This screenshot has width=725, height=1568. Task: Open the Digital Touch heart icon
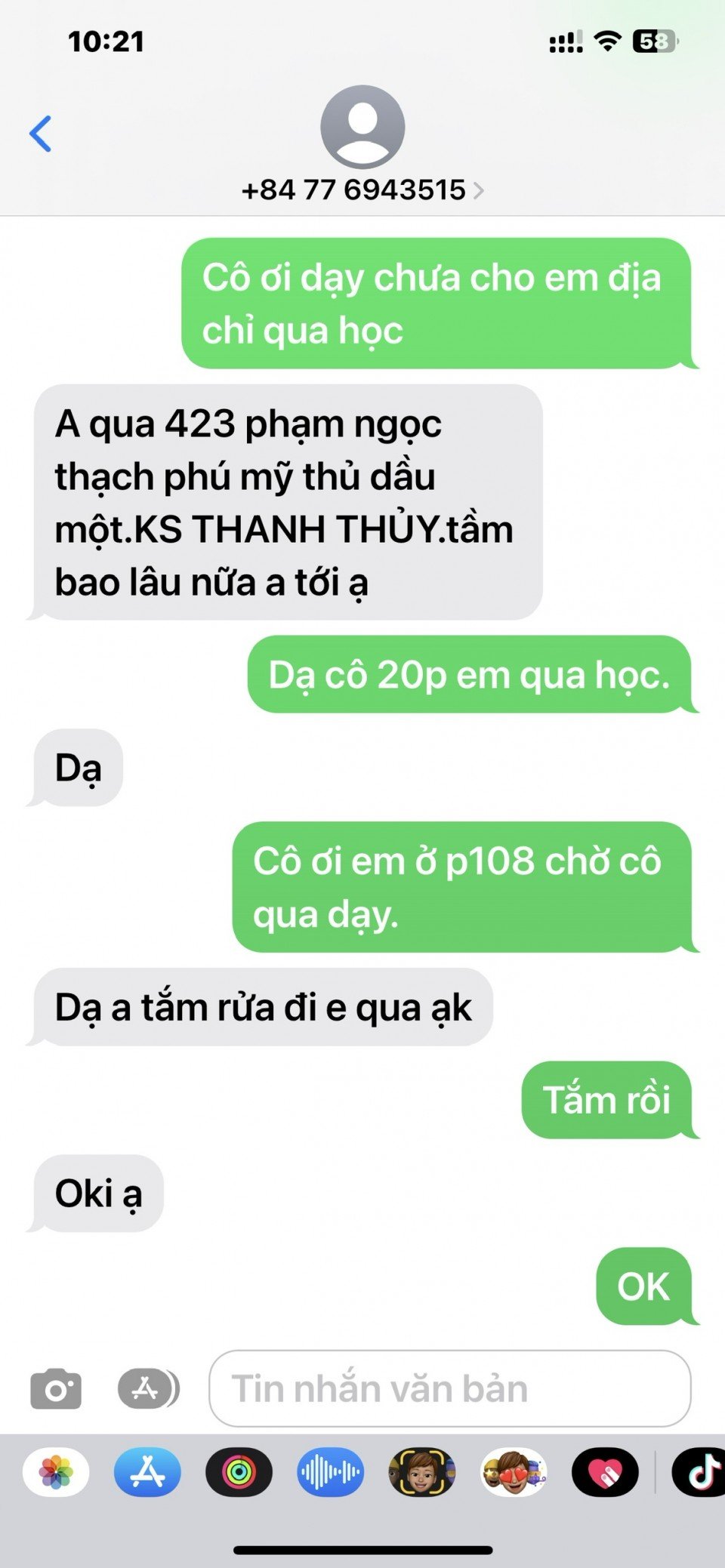pos(605,1472)
